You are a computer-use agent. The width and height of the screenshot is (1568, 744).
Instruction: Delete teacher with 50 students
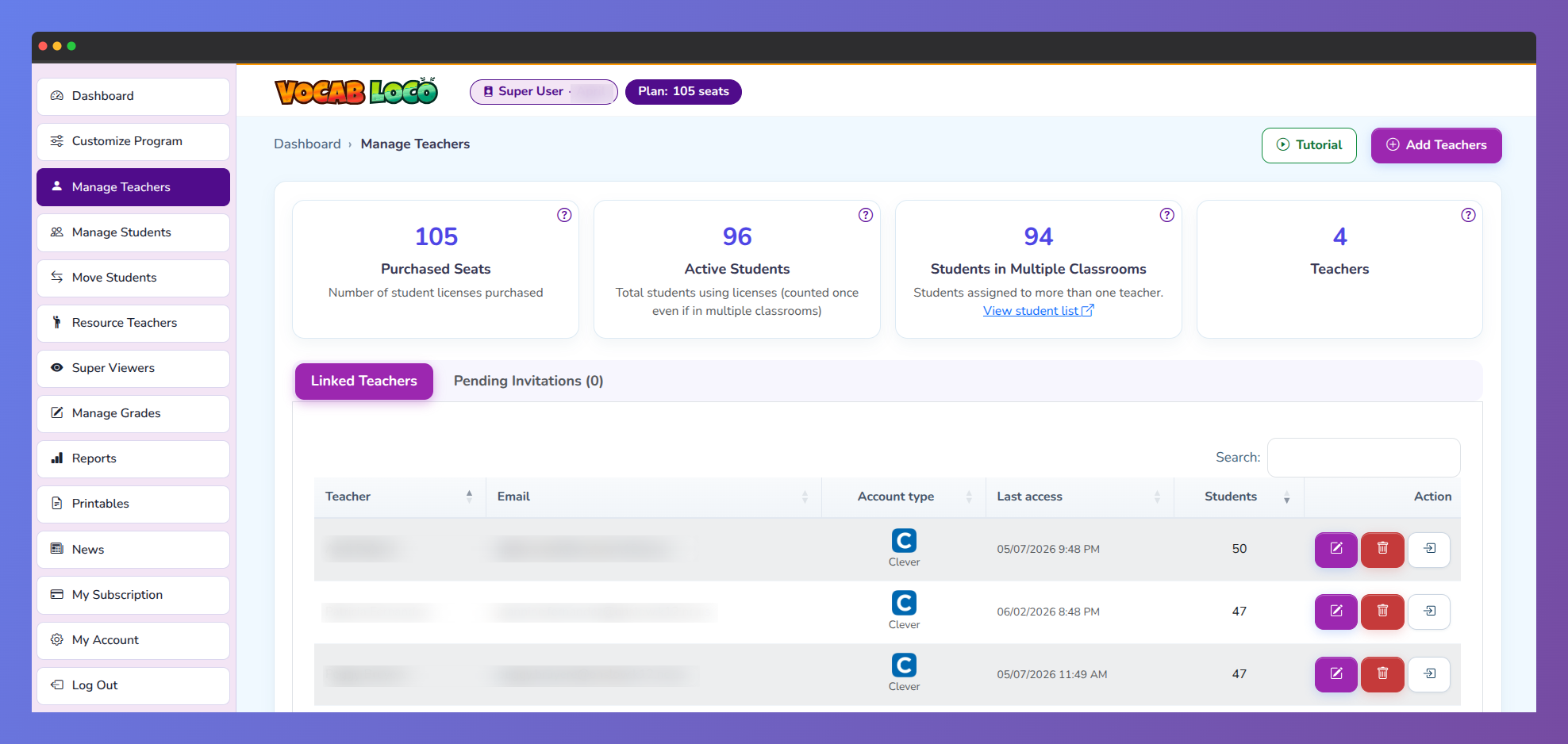pos(1382,550)
